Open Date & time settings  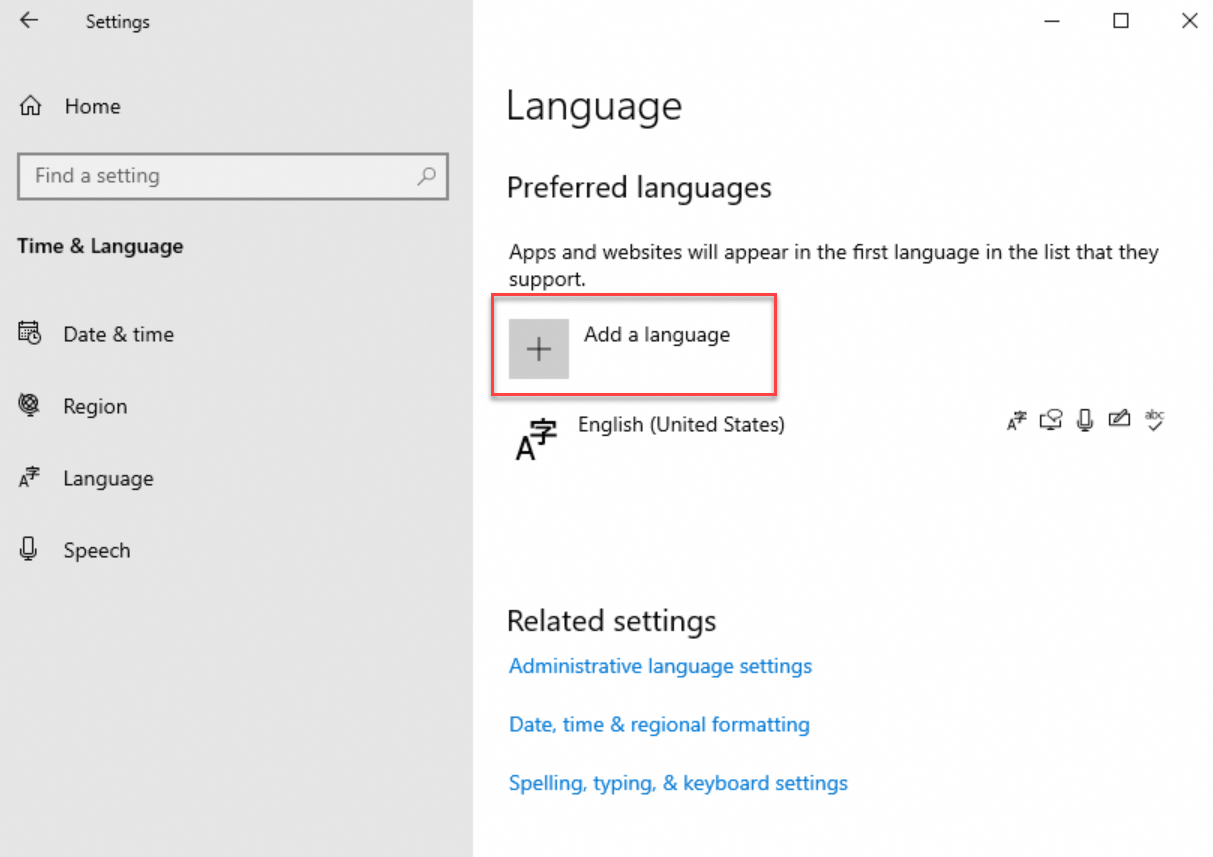click(x=118, y=334)
